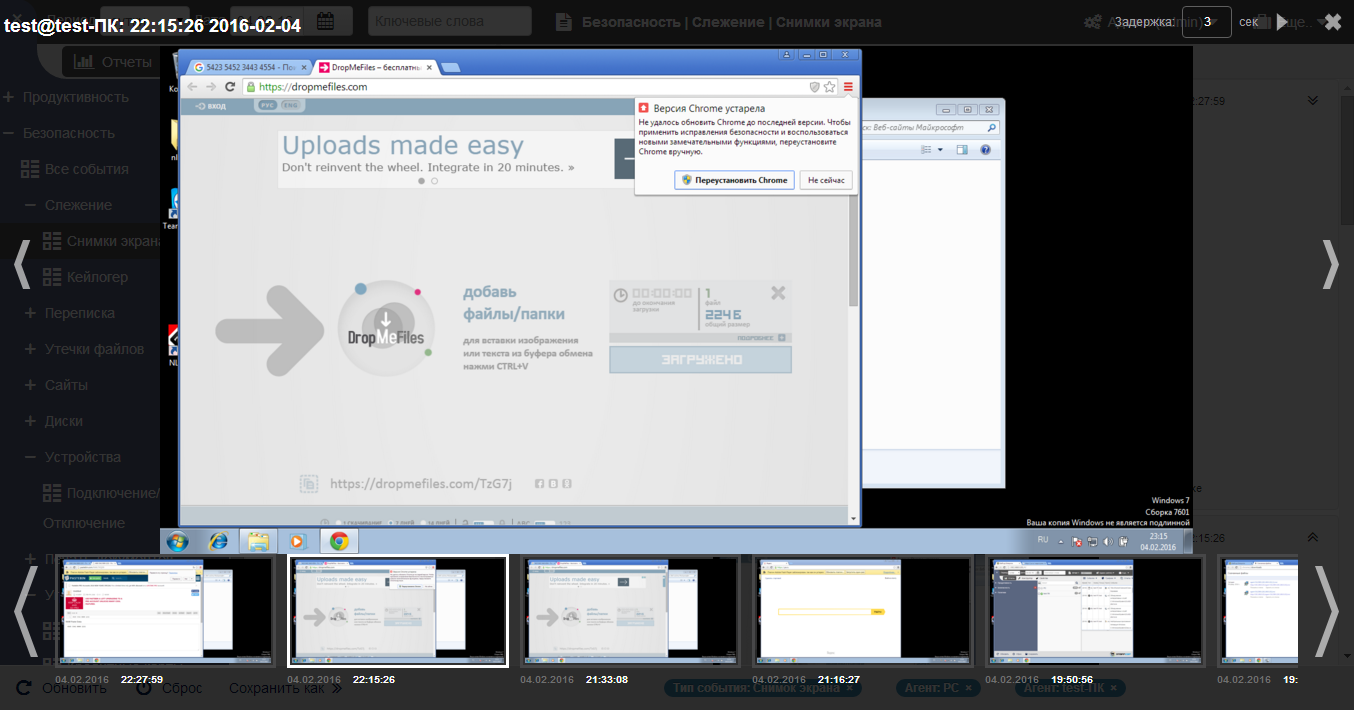Open the calendar date picker icon
1354x710 pixels.
(325, 21)
